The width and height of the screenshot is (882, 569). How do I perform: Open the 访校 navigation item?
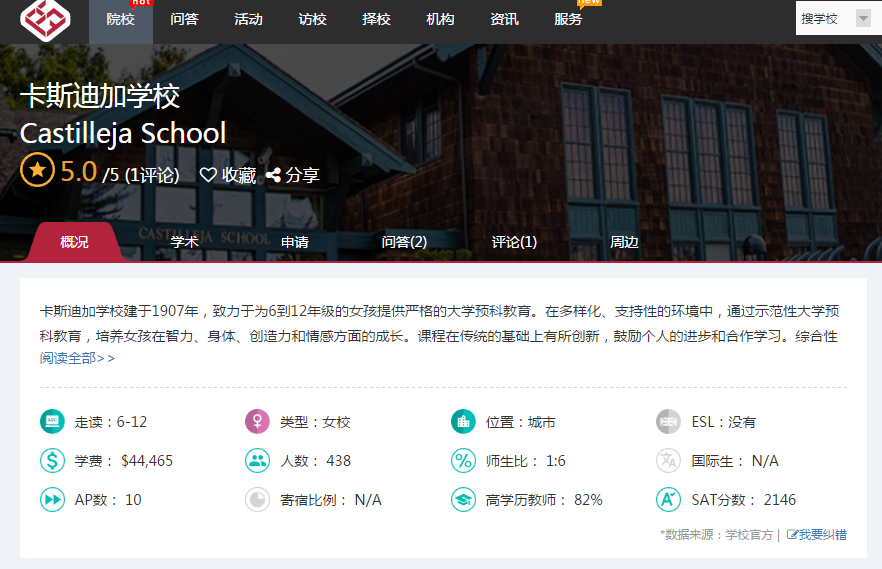(x=313, y=20)
